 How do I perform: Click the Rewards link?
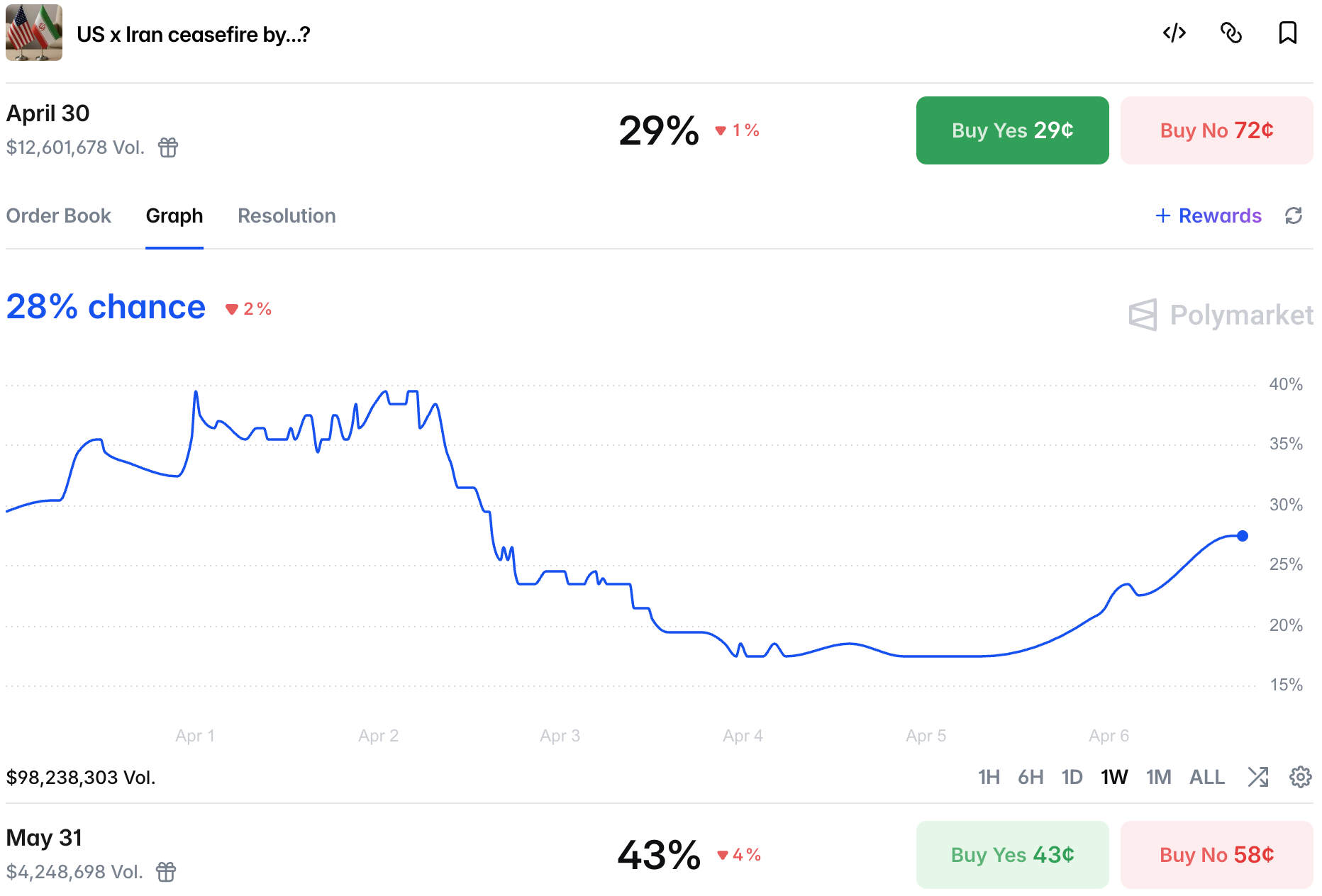(x=1209, y=215)
